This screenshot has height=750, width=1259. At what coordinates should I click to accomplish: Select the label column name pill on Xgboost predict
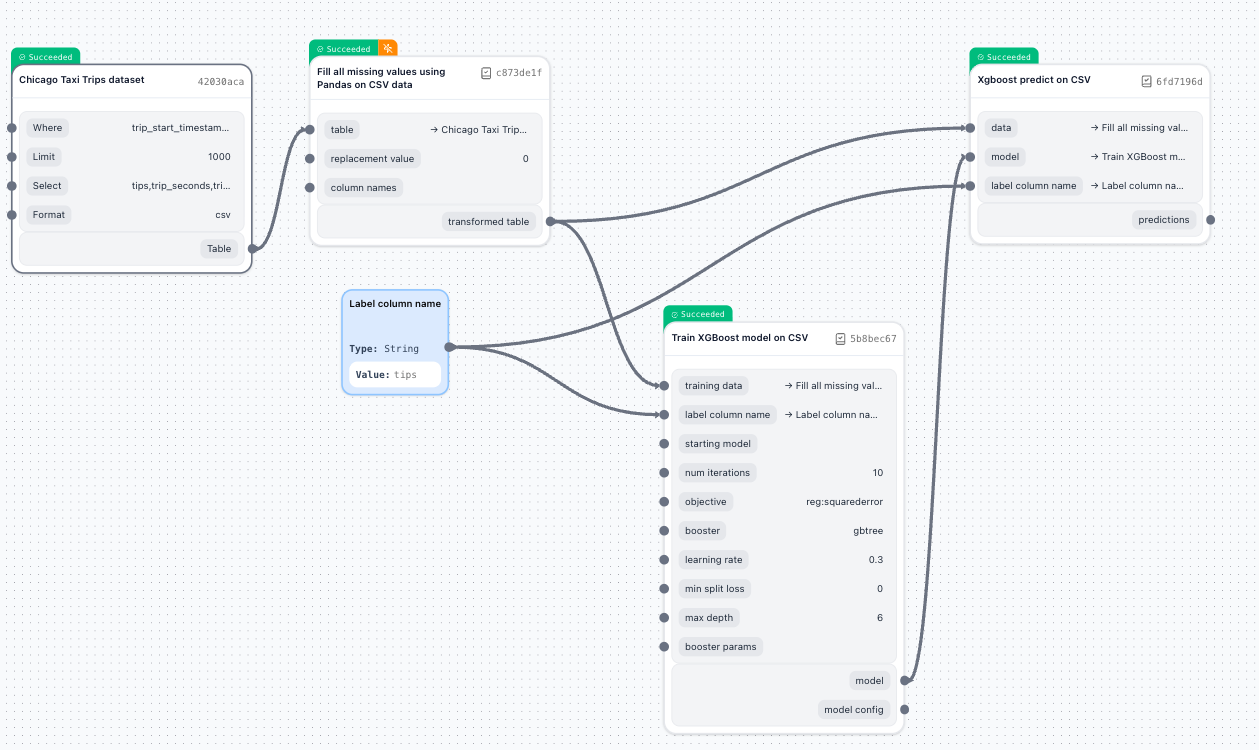1033,185
